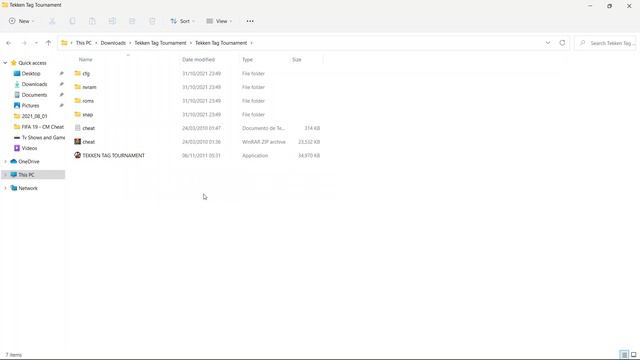Image resolution: width=640 pixels, height=360 pixels.
Task: Sort by Date modified column header
Action: coord(198,60)
